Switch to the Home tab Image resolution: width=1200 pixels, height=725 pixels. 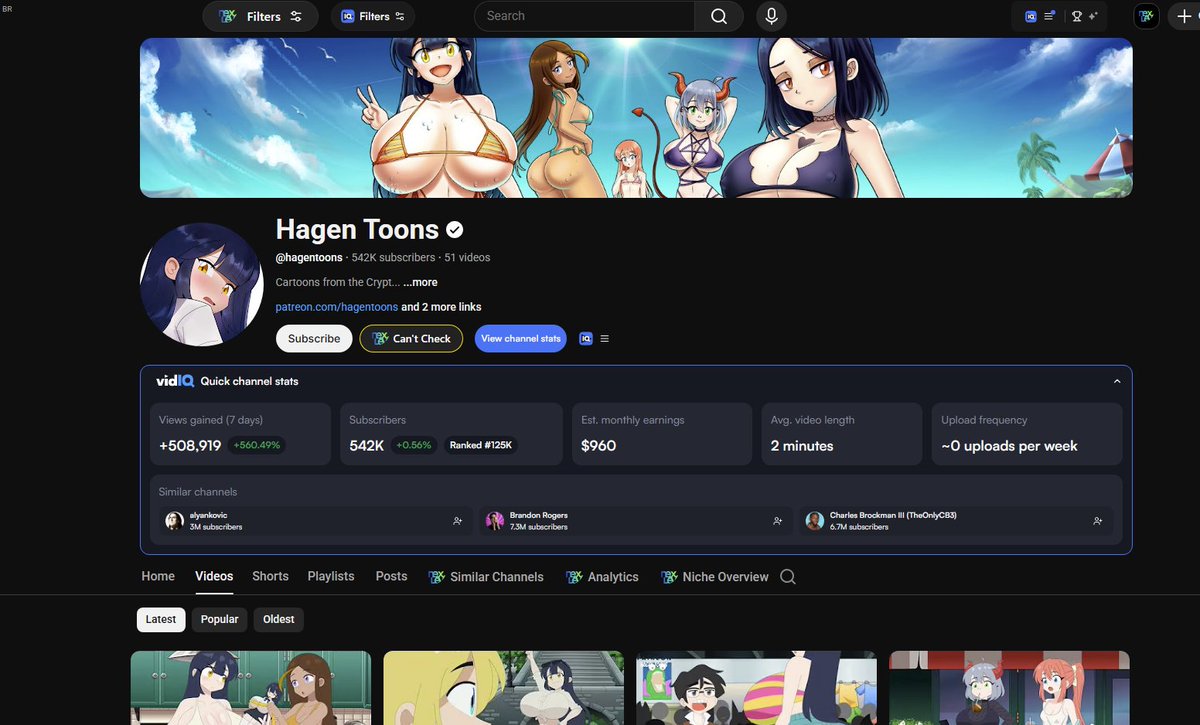click(x=158, y=576)
